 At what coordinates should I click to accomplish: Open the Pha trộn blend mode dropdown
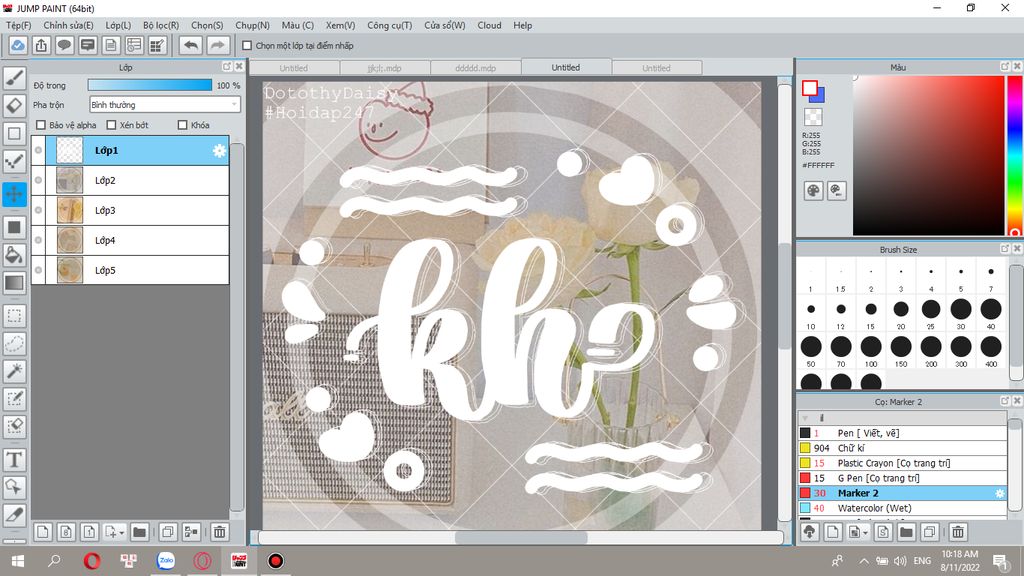(164, 104)
